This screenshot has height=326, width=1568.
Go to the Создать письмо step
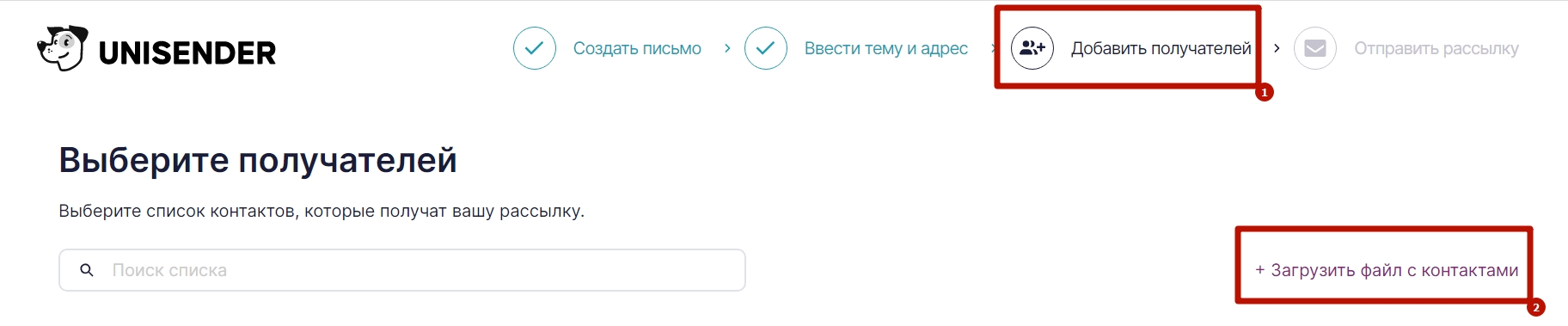click(637, 48)
